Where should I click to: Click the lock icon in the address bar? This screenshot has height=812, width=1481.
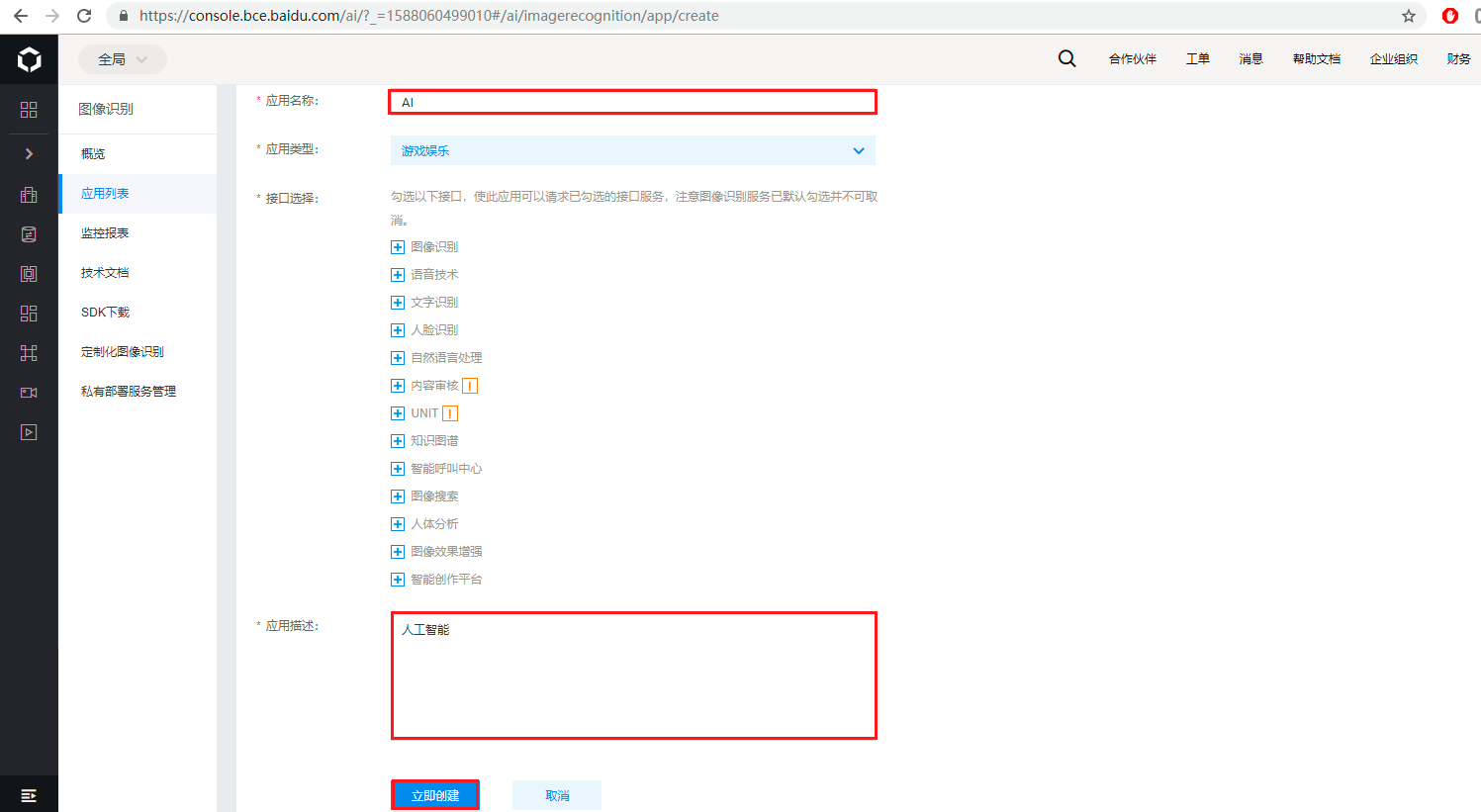[x=124, y=16]
